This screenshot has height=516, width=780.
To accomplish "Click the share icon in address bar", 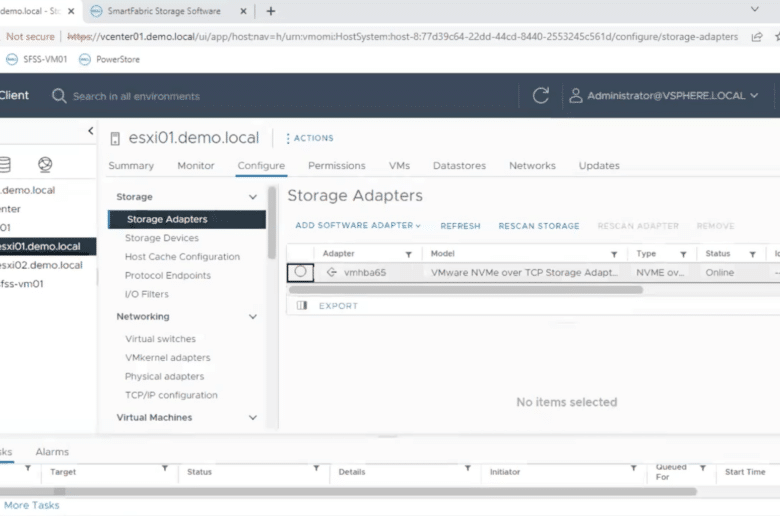I will click(757, 37).
